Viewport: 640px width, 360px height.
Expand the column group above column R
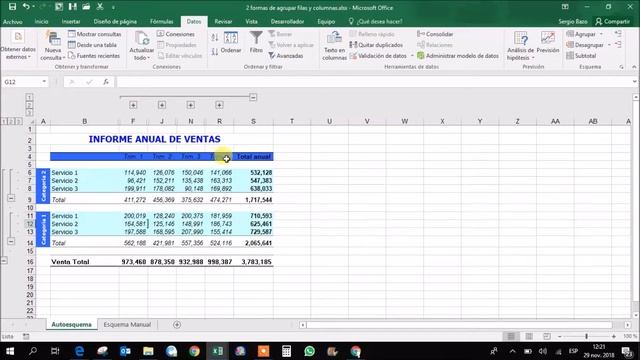(x=219, y=105)
